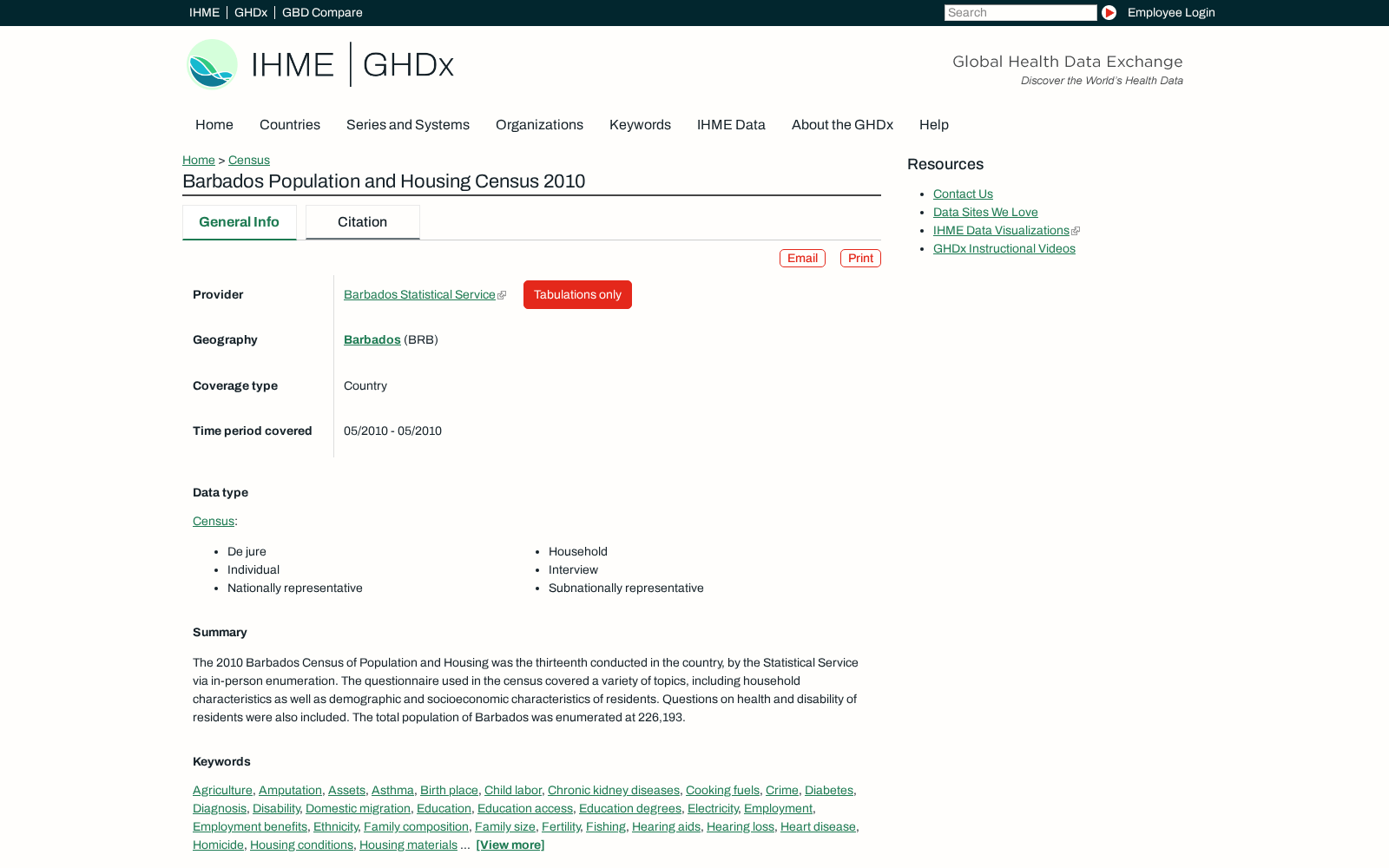
Task: Select the General Info tab
Action: coord(239,222)
